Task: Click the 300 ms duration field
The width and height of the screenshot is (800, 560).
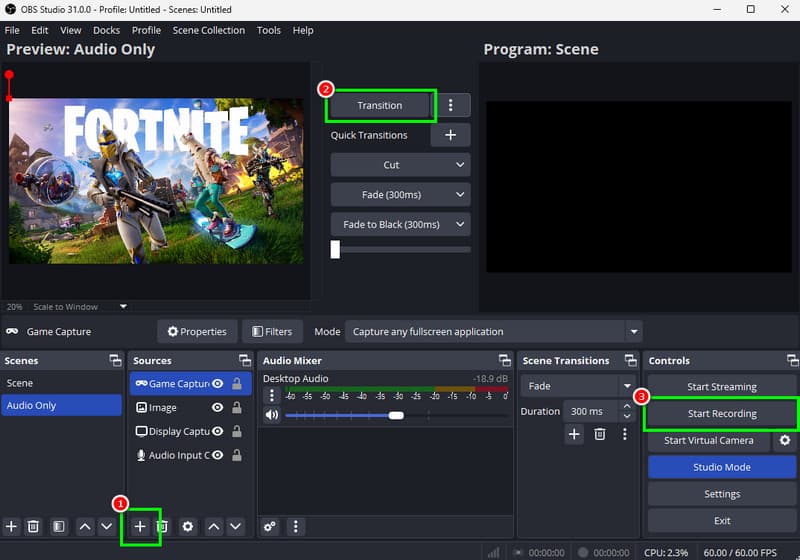Action: (593, 411)
